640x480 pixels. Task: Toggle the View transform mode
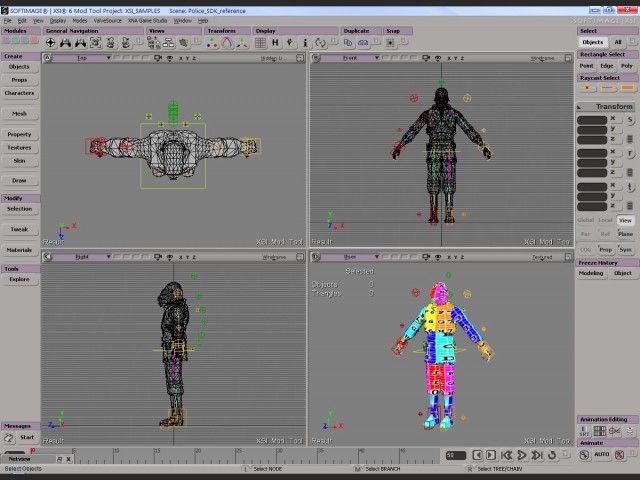pos(625,220)
